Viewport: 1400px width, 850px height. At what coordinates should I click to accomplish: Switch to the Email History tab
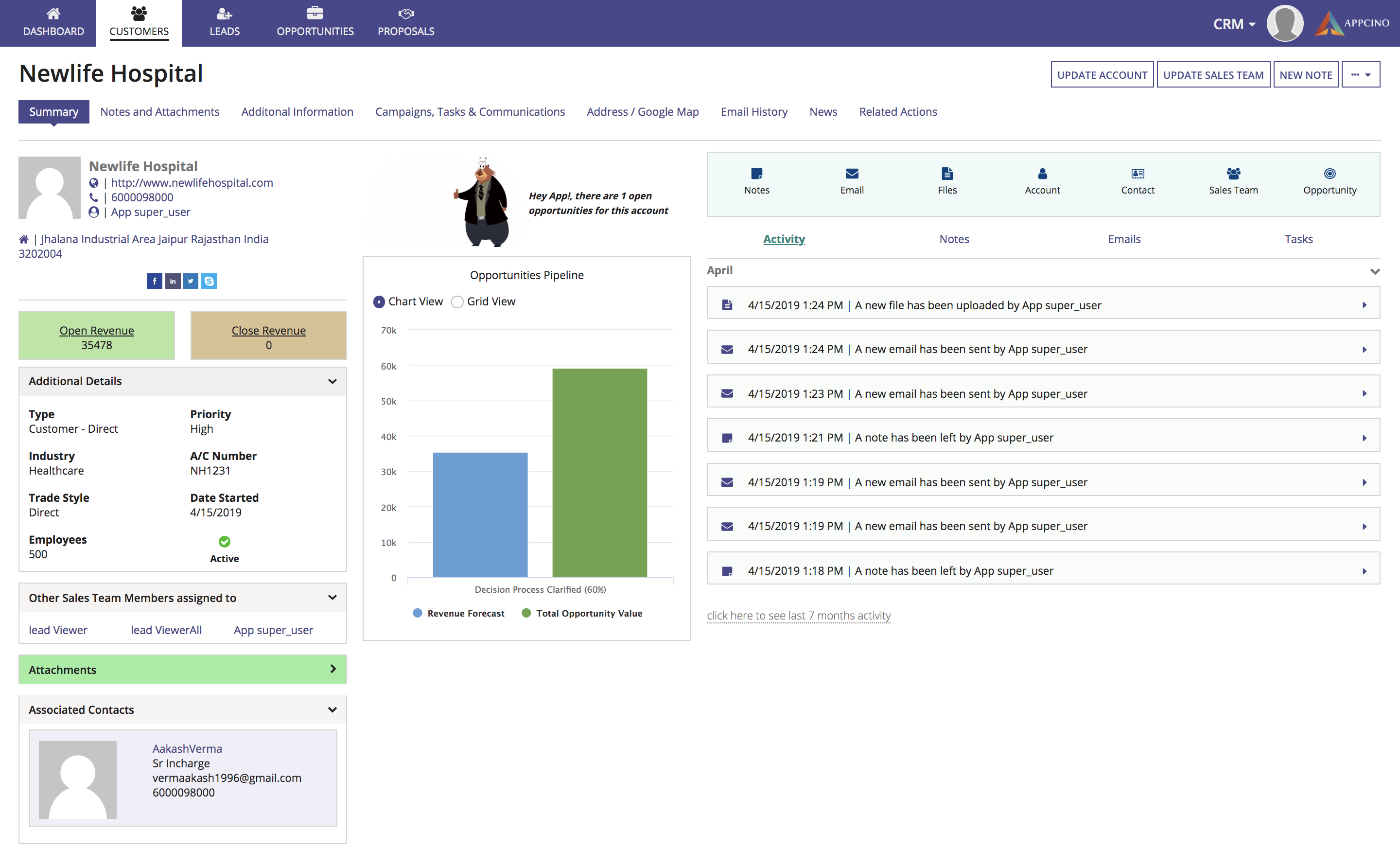(754, 112)
